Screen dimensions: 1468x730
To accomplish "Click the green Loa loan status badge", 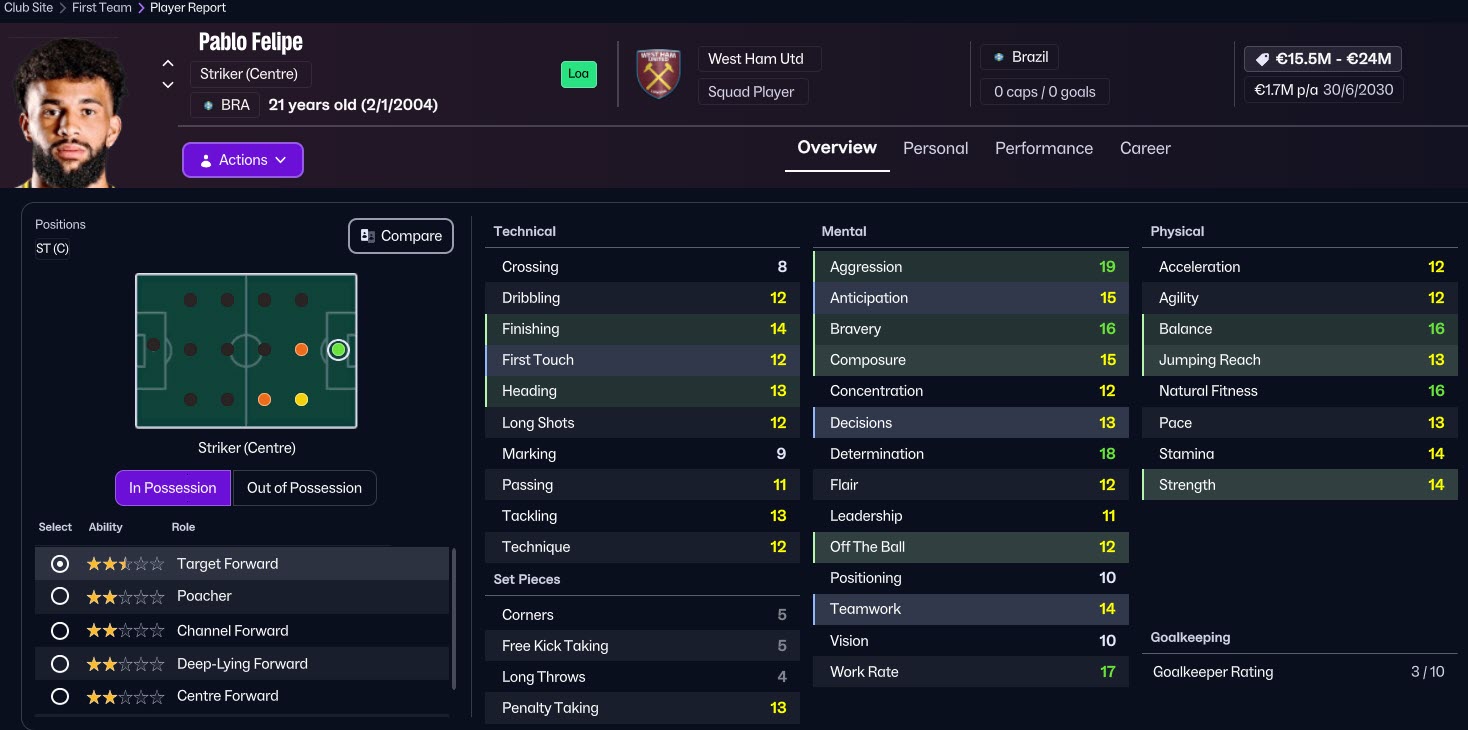I will click(x=579, y=74).
